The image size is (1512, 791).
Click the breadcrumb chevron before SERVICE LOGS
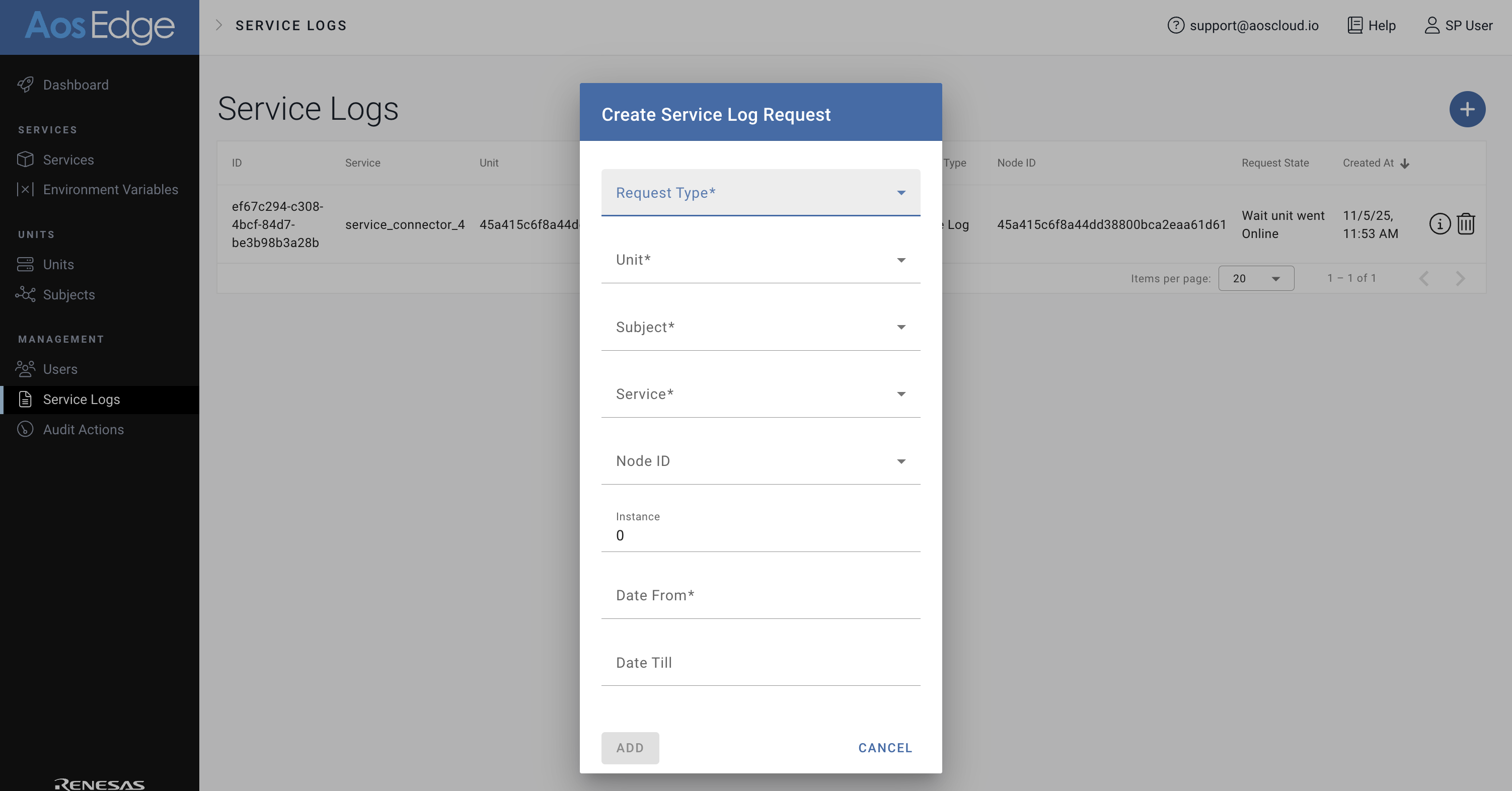[219, 25]
